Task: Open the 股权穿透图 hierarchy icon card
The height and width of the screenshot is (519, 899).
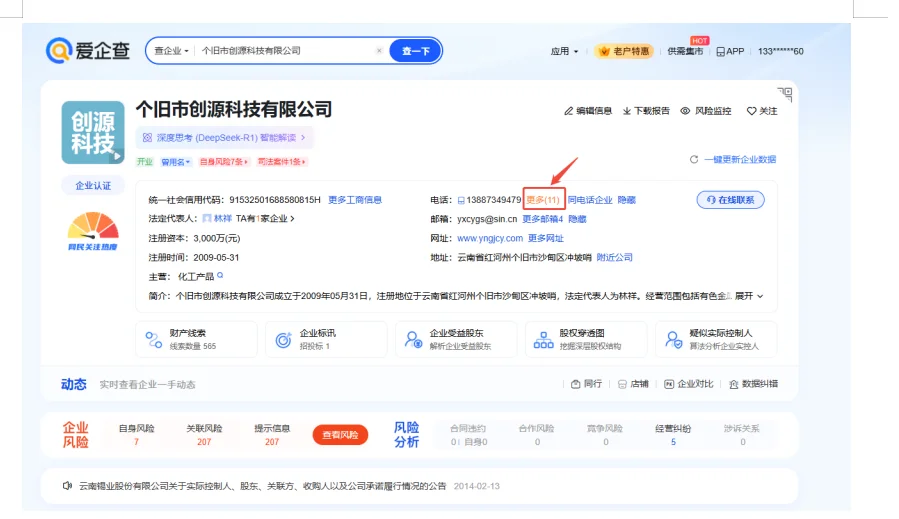Action: click(586, 339)
